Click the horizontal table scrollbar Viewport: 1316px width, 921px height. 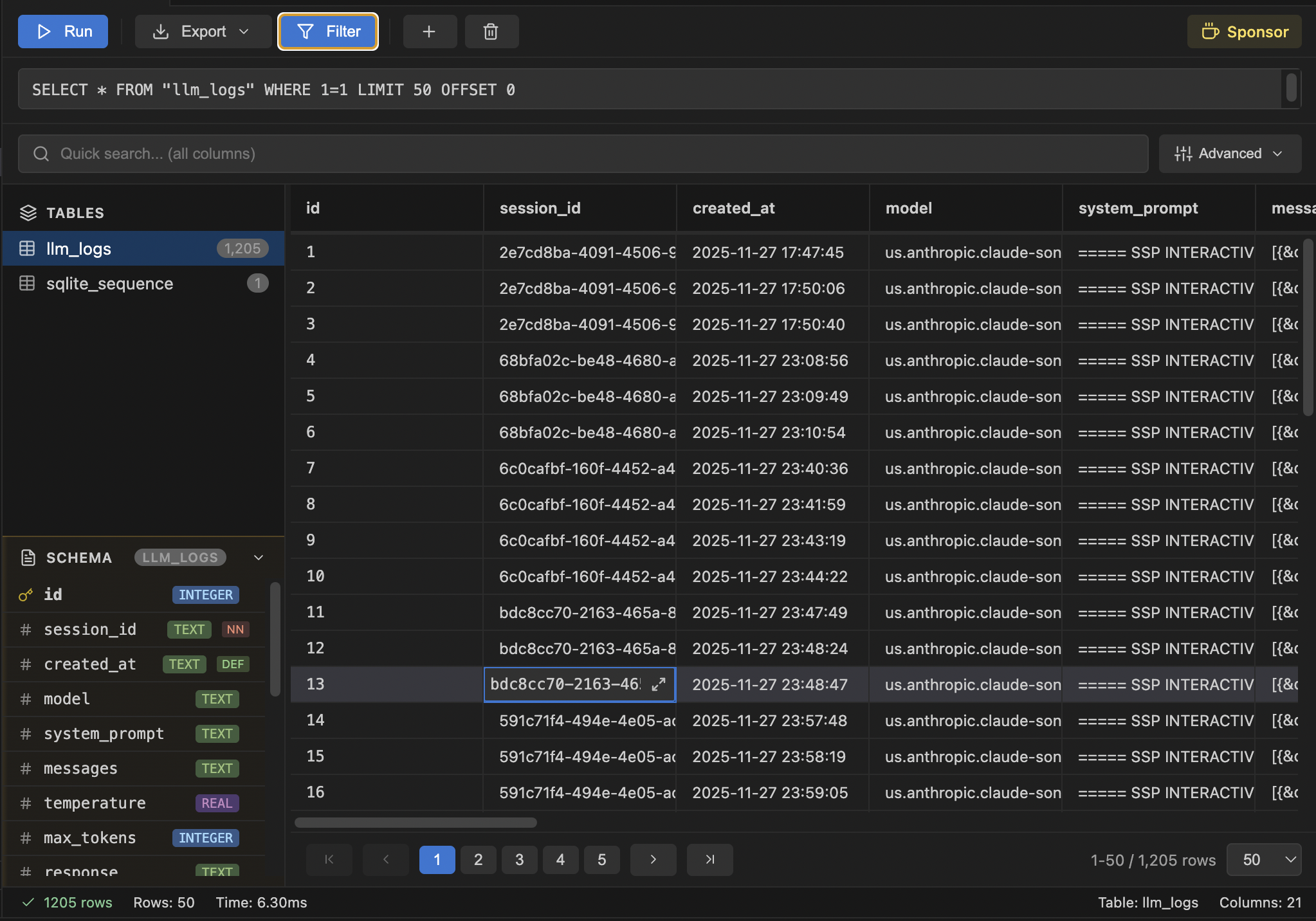pyautogui.click(x=416, y=823)
